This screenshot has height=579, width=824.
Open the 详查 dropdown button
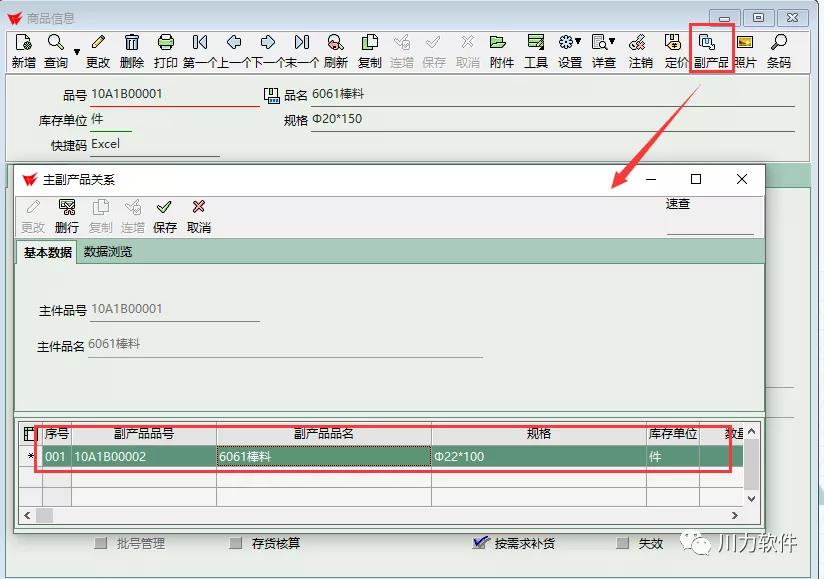point(603,43)
